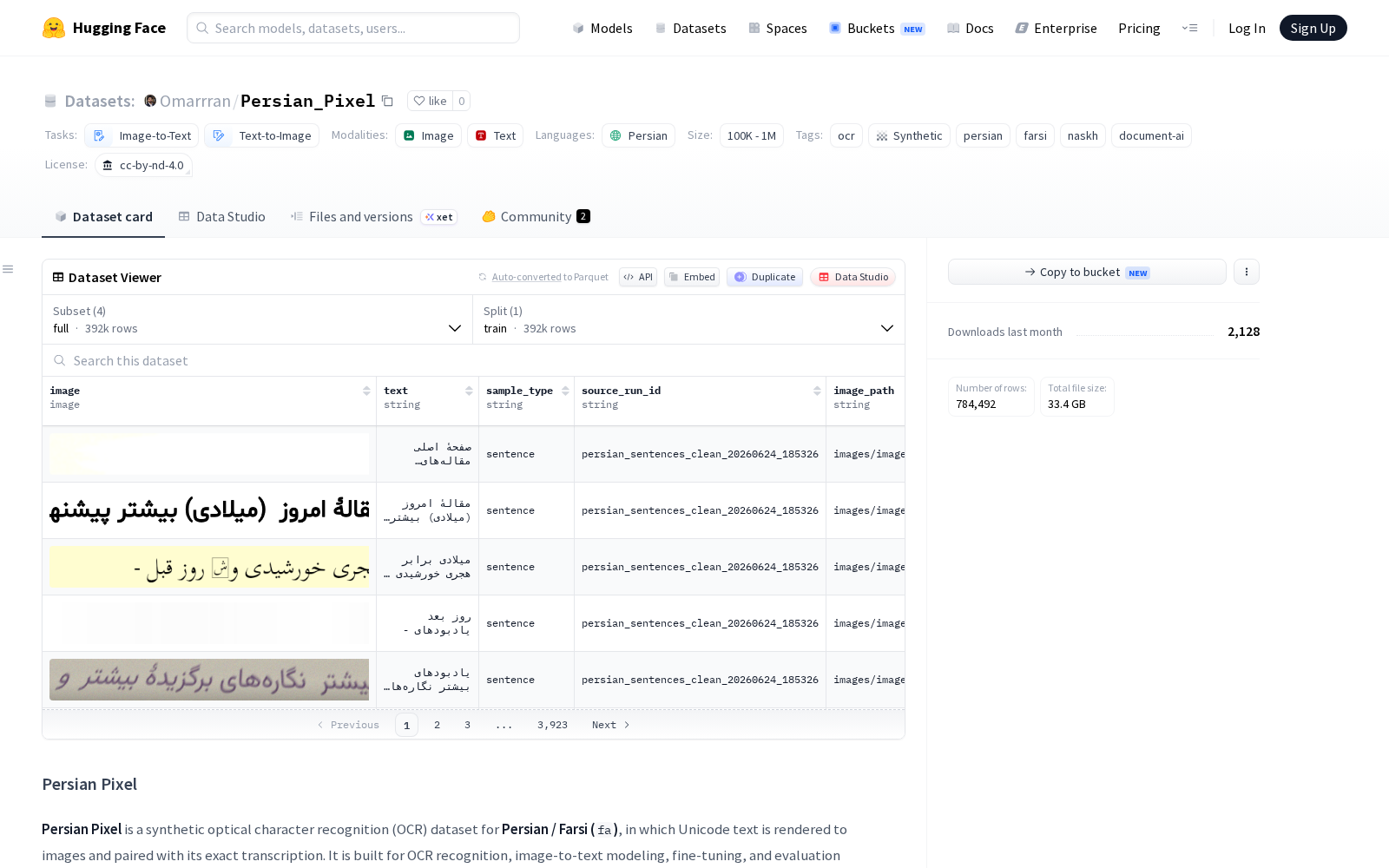
Task: Open the API button in Dataset Viewer
Action: pyautogui.click(x=638, y=277)
